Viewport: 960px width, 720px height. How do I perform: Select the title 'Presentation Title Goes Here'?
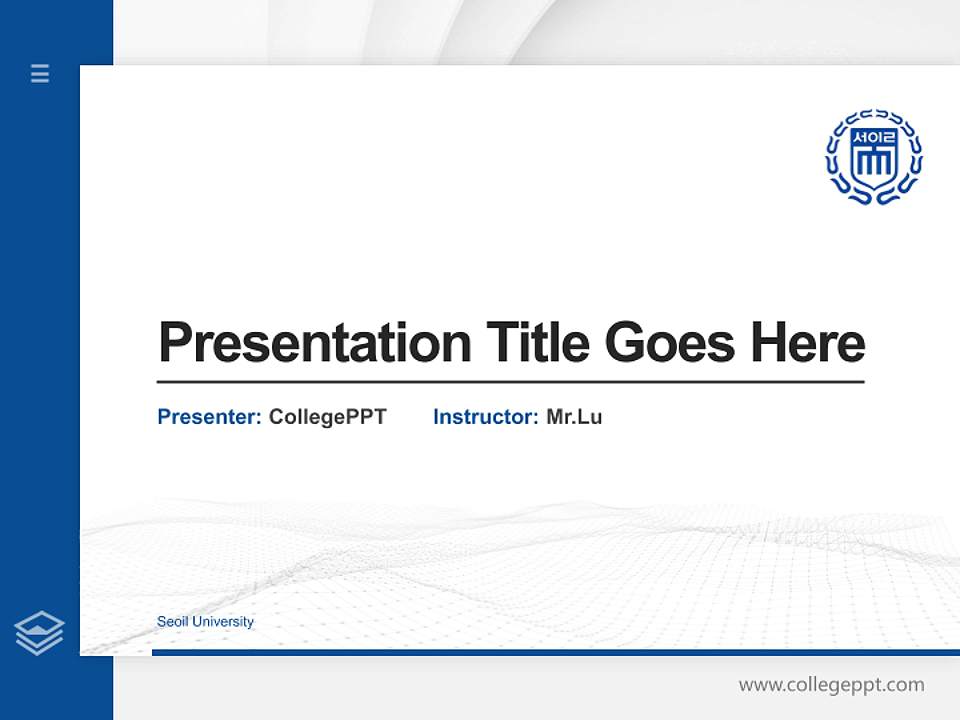511,342
